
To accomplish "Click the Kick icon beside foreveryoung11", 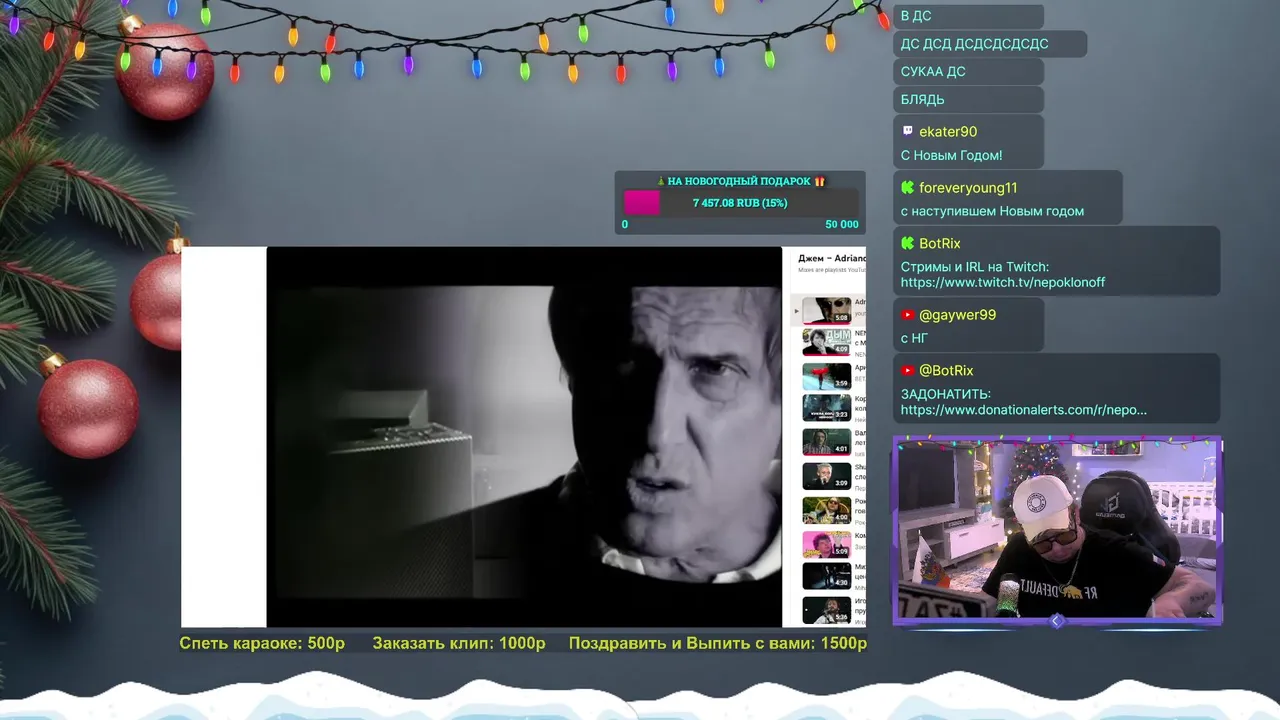I will (x=908, y=187).
